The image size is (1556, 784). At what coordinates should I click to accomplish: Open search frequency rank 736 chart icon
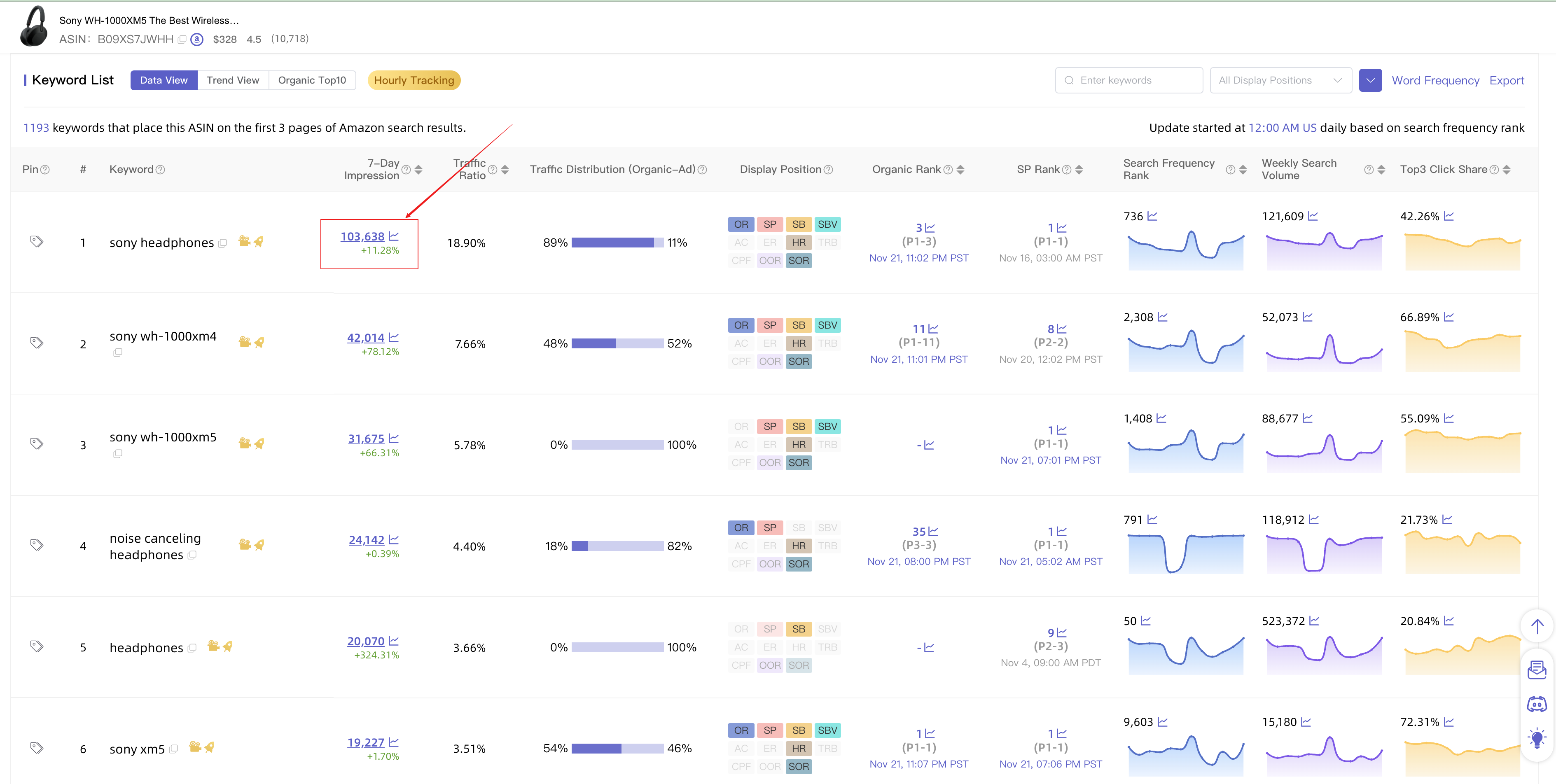click(1152, 216)
